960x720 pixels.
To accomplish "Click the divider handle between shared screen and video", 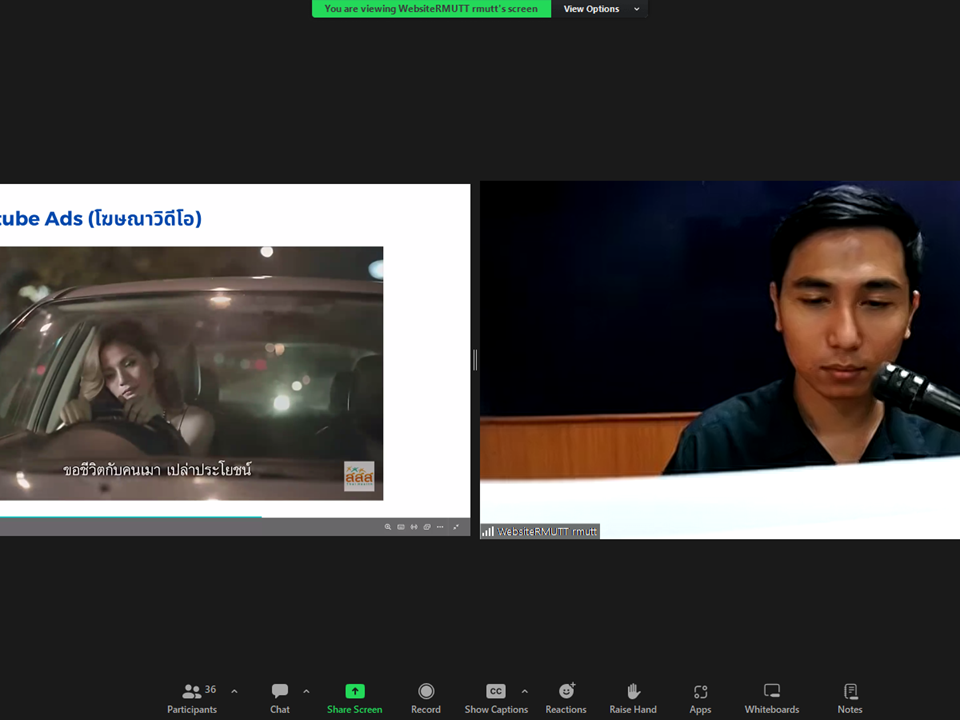I will [x=475, y=360].
